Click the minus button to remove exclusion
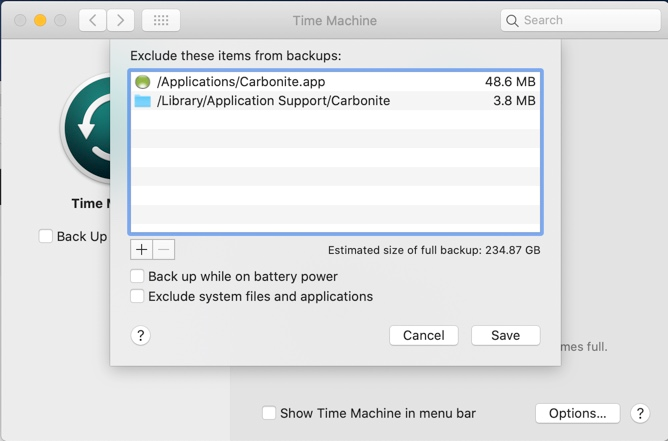 click(164, 249)
